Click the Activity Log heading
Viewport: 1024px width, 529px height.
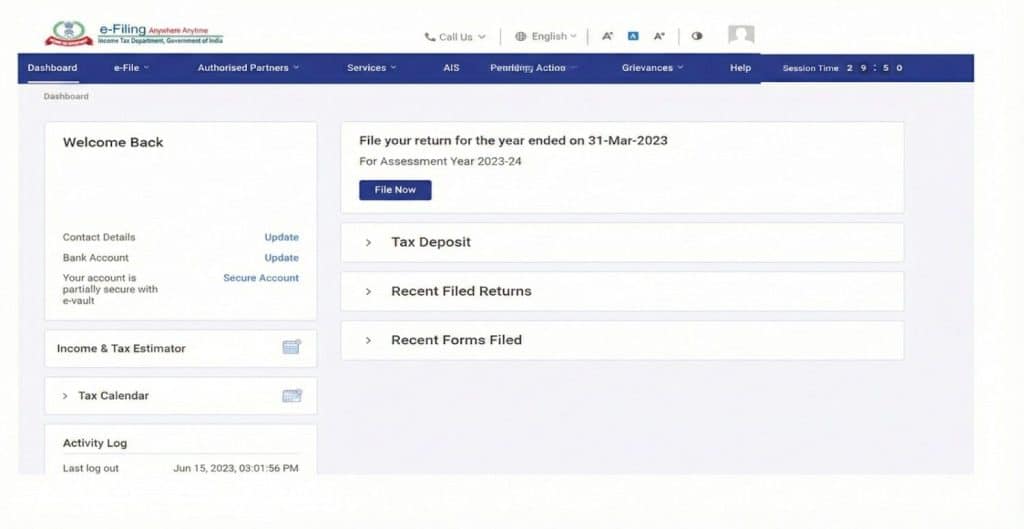point(95,443)
